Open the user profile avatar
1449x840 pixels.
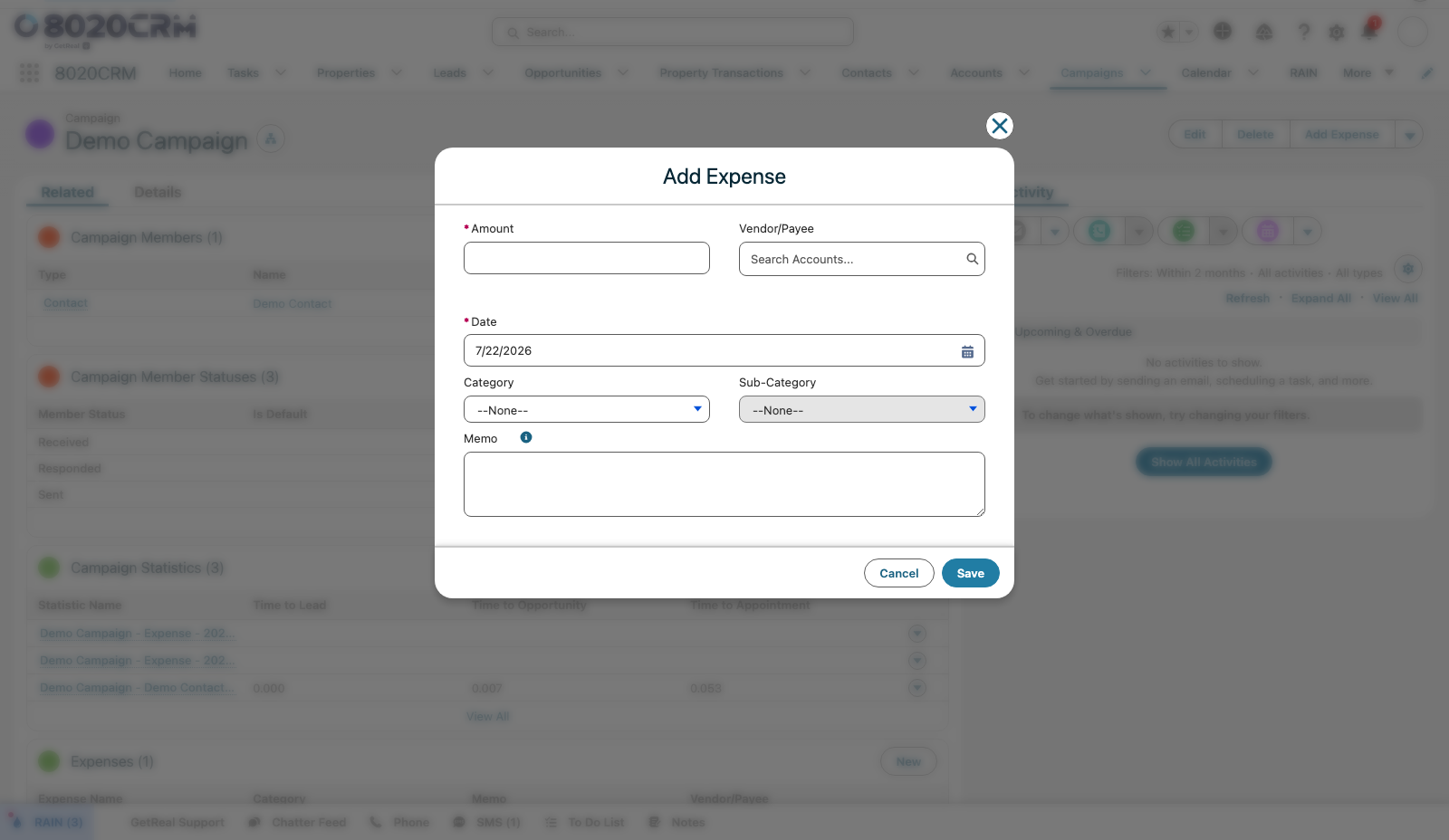[1413, 32]
